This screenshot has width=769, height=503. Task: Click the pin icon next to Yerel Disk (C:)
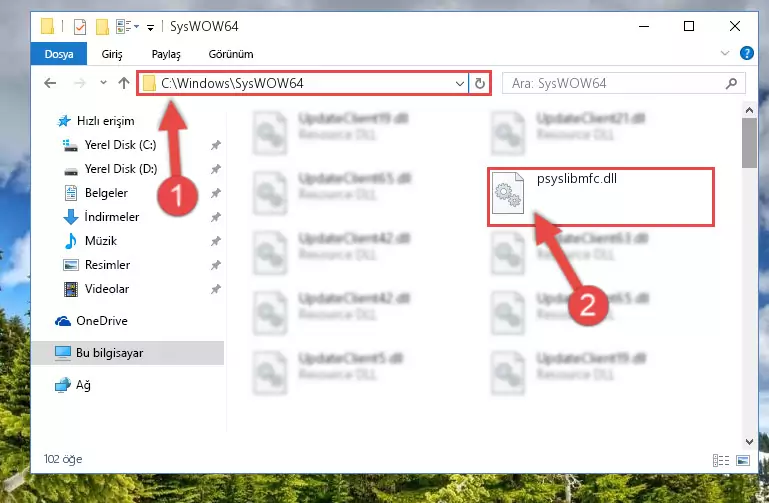[x=215, y=145]
